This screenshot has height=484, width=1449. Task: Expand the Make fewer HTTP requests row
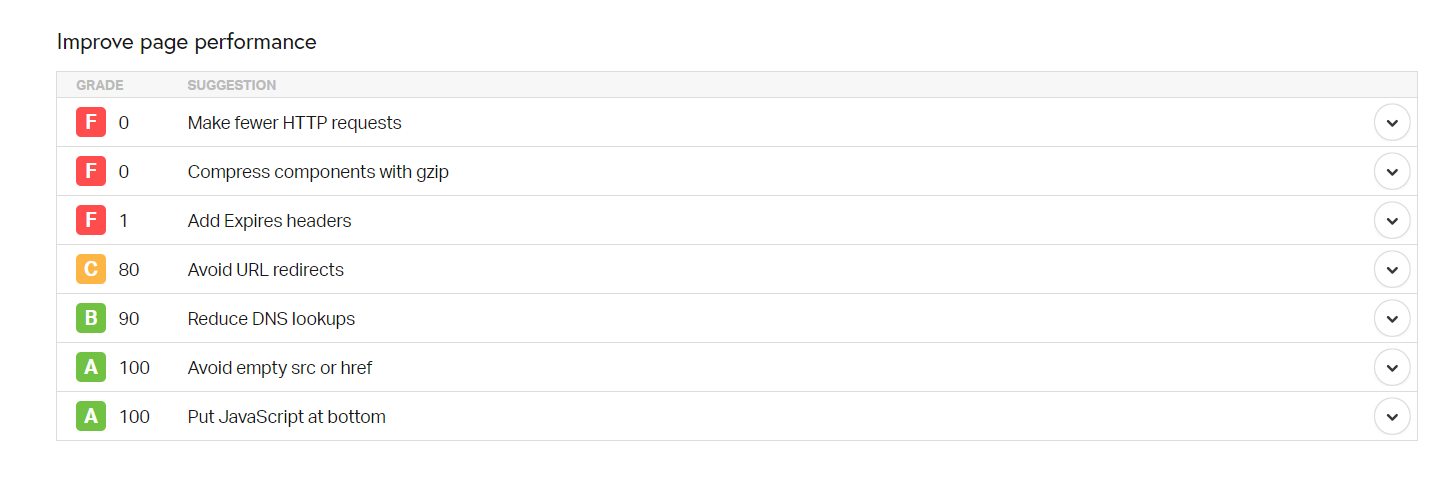(x=1392, y=123)
